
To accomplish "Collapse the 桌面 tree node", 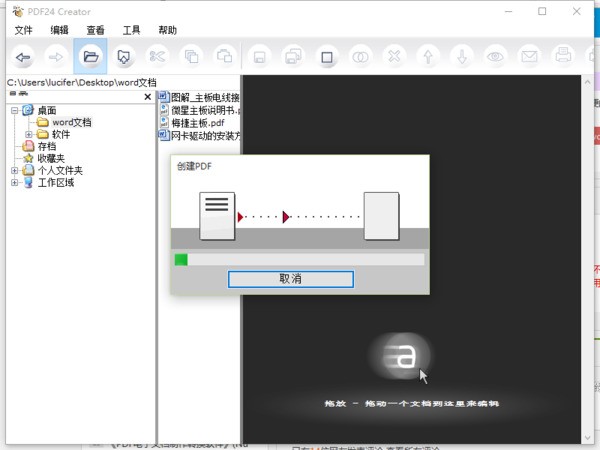I will [15, 110].
